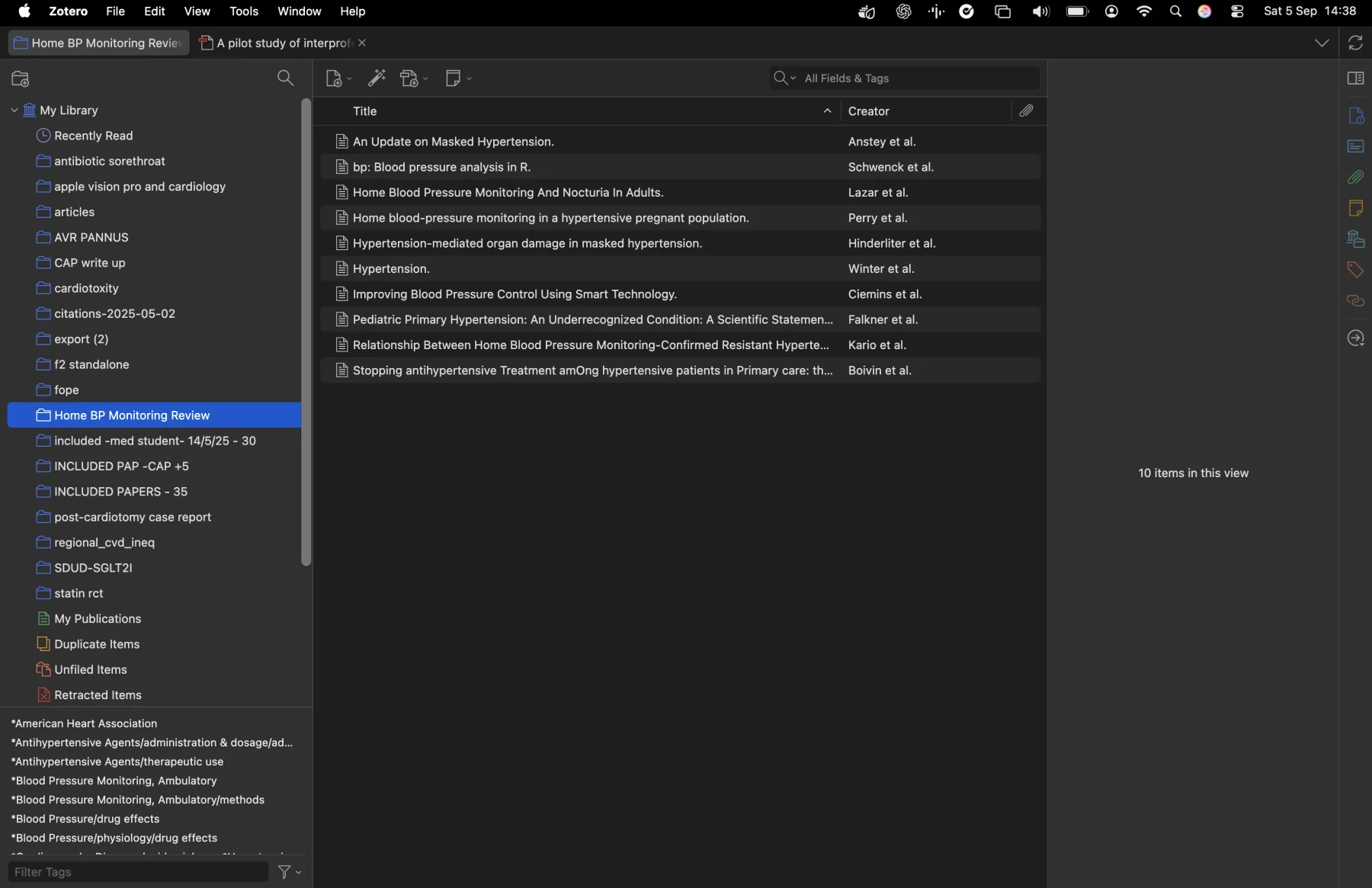
Task: Open search mode dropdown magnifier
Action: [785, 78]
